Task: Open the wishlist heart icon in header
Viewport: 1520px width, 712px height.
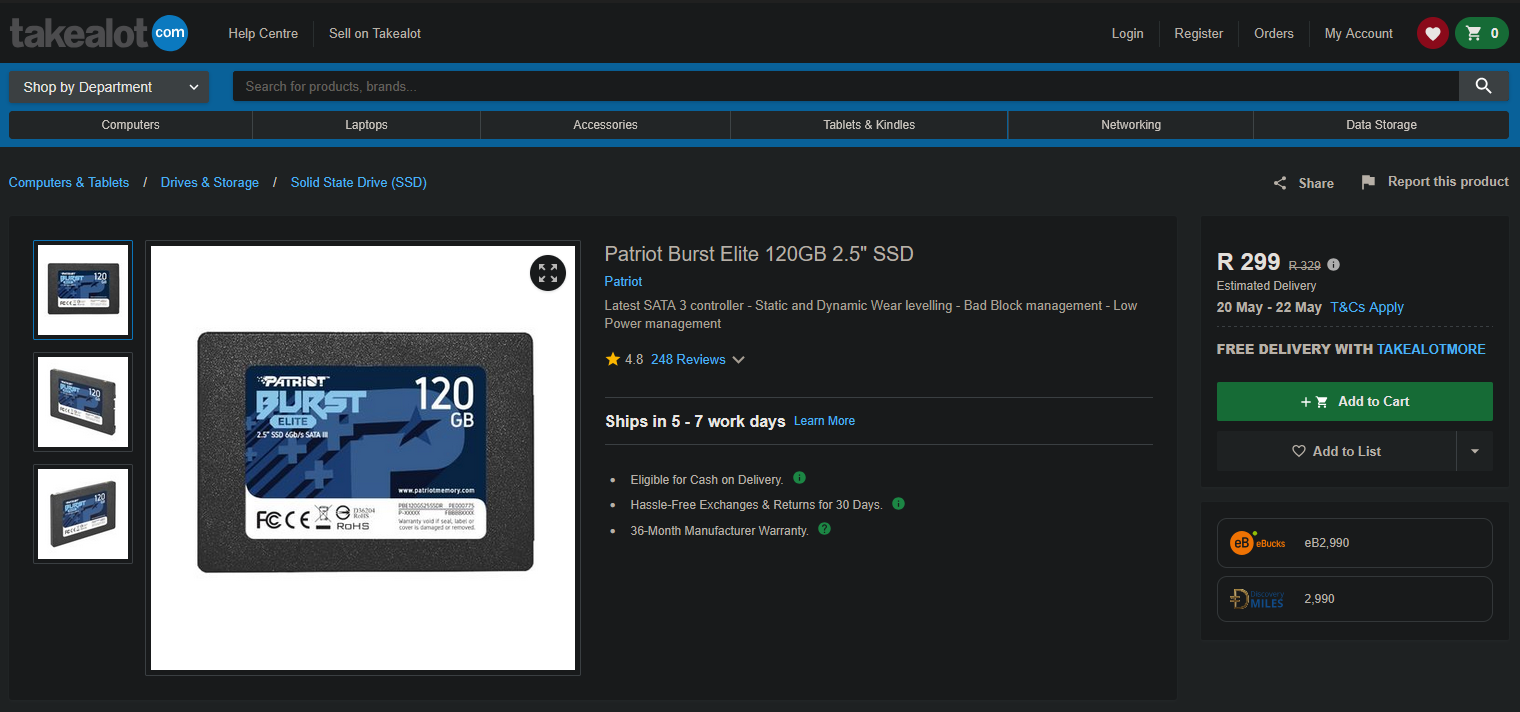Action: pos(1433,33)
